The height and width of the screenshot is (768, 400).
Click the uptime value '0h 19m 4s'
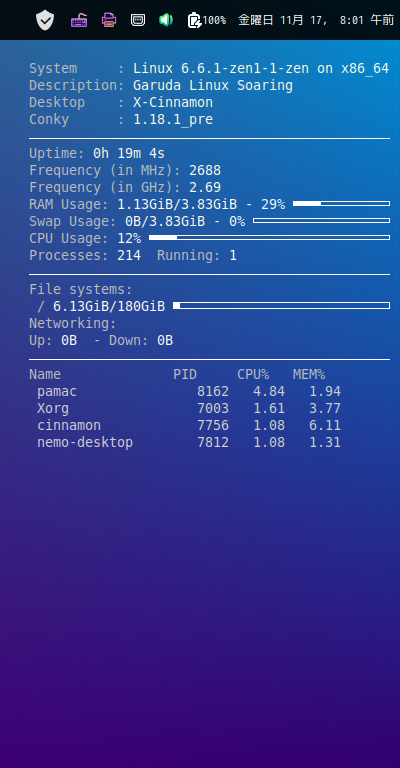(129, 154)
